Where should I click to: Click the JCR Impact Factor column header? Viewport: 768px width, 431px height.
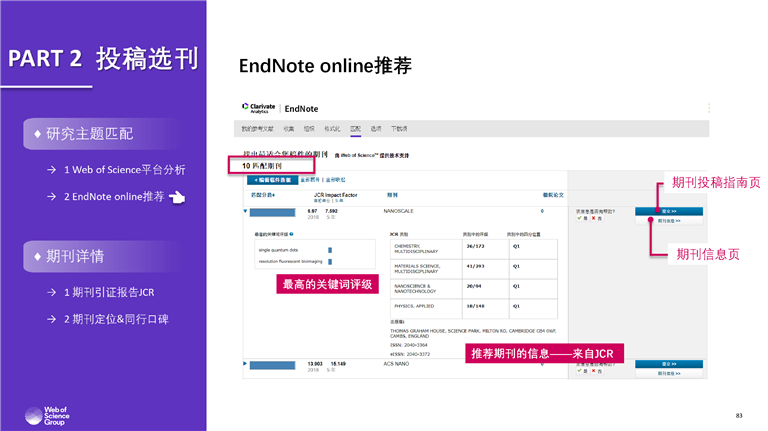click(336, 195)
